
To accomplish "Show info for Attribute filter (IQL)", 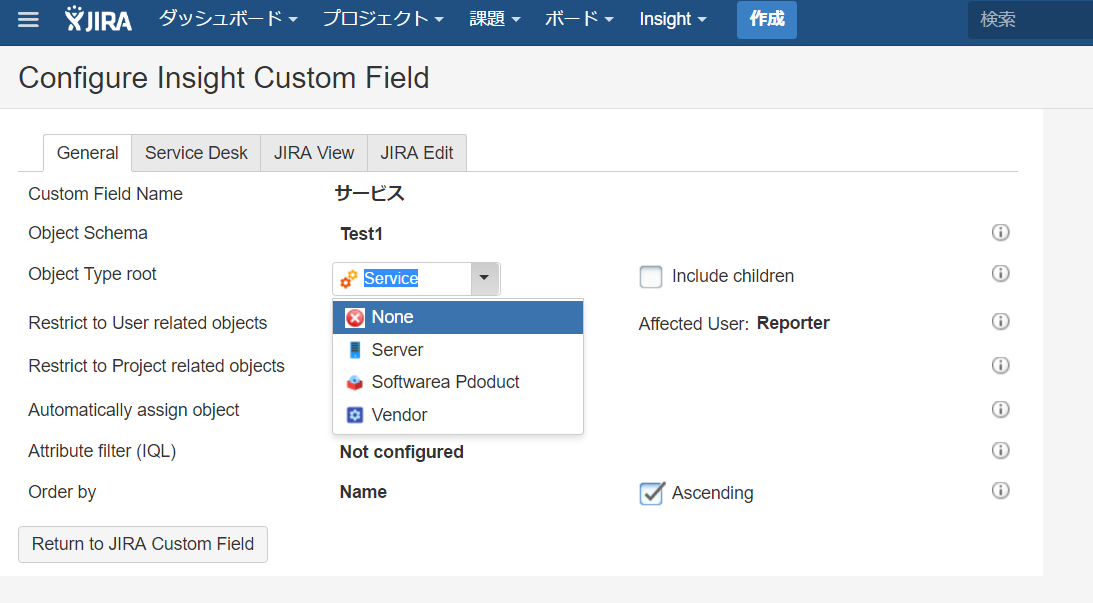I will tap(1000, 450).
